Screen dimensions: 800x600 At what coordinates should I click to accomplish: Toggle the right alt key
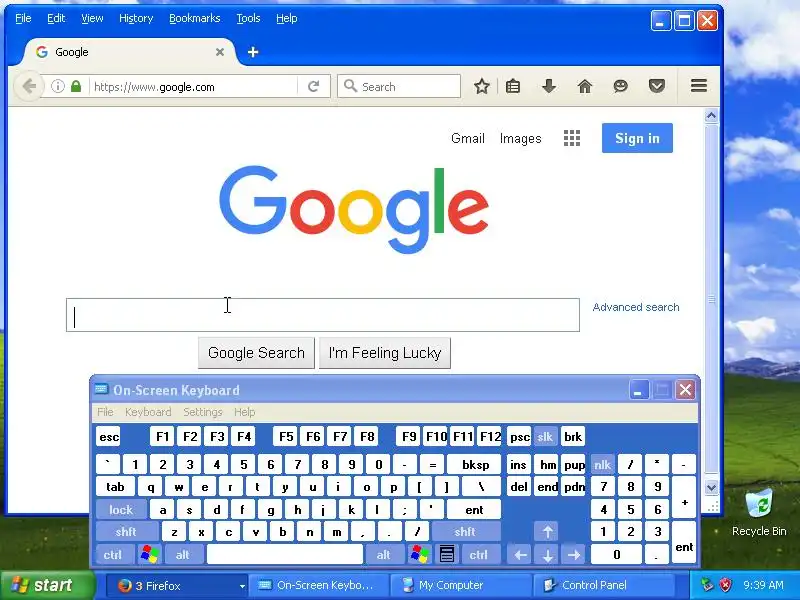(x=384, y=554)
